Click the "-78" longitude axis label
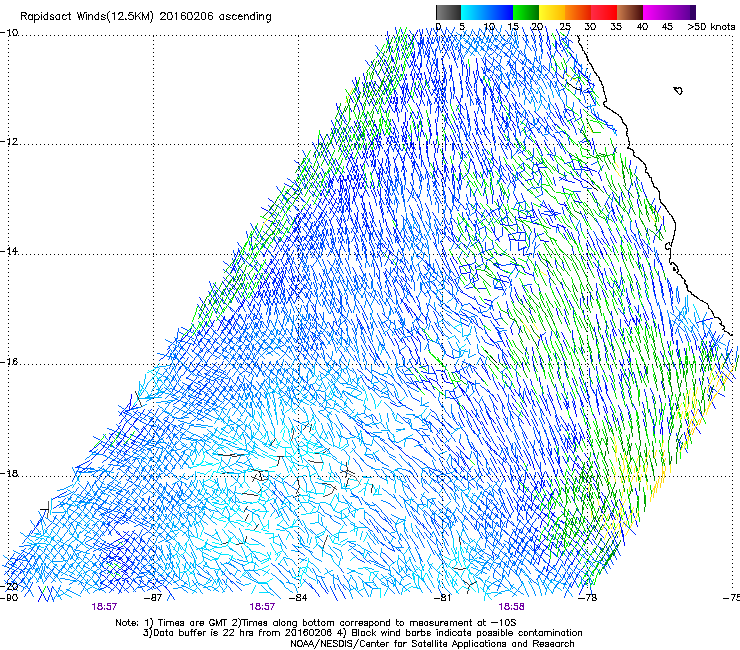740x650 pixels. pos(588,598)
